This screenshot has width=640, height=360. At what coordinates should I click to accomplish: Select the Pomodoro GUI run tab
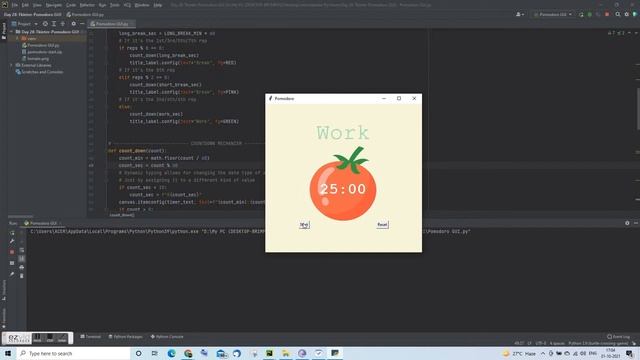pyautogui.click(x=42, y=223)
